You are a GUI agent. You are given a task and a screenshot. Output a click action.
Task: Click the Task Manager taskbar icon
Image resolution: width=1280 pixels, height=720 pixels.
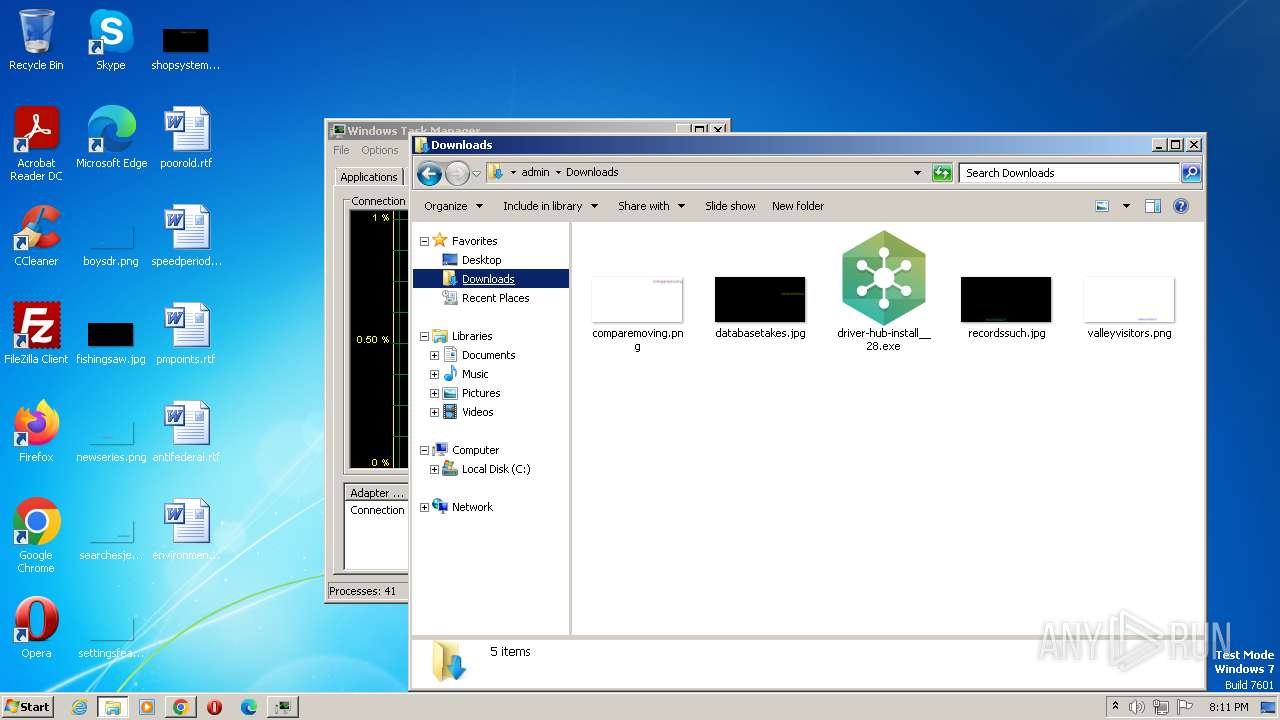click(x=283, y=707)
